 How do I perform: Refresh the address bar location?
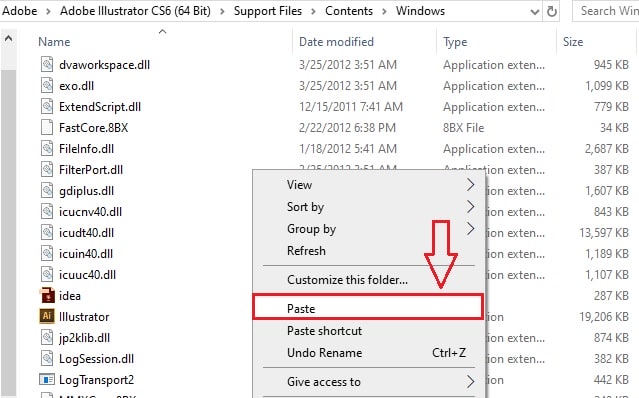pyautogui.click(x=551, y=11)
